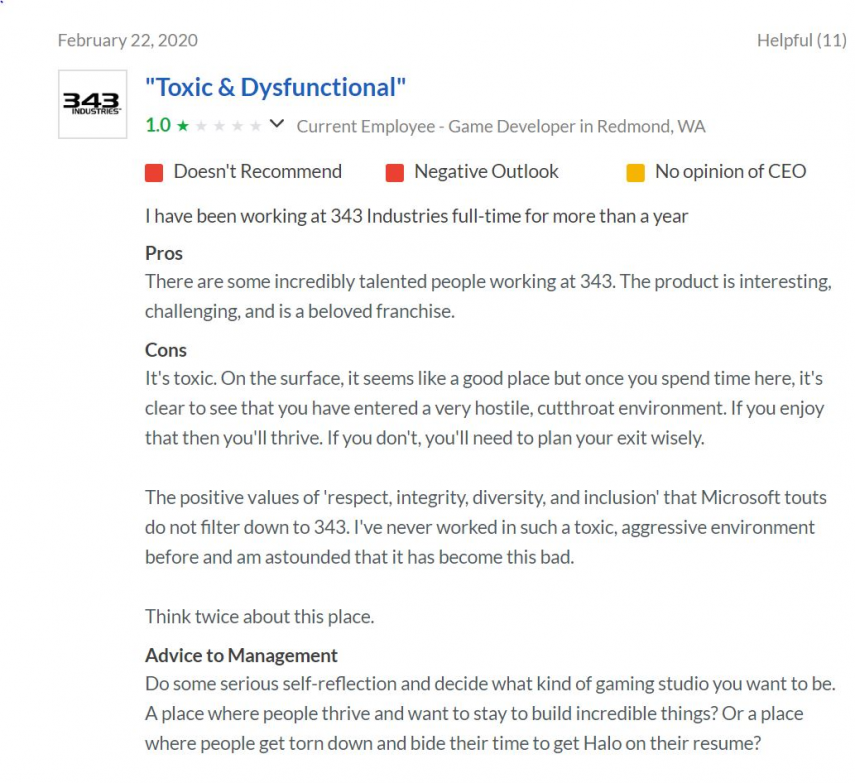Image resolution: width=855 pixels, height=783 pixels.
Task: Click the red Doesn't Recommend square
Action: [154, 172]
